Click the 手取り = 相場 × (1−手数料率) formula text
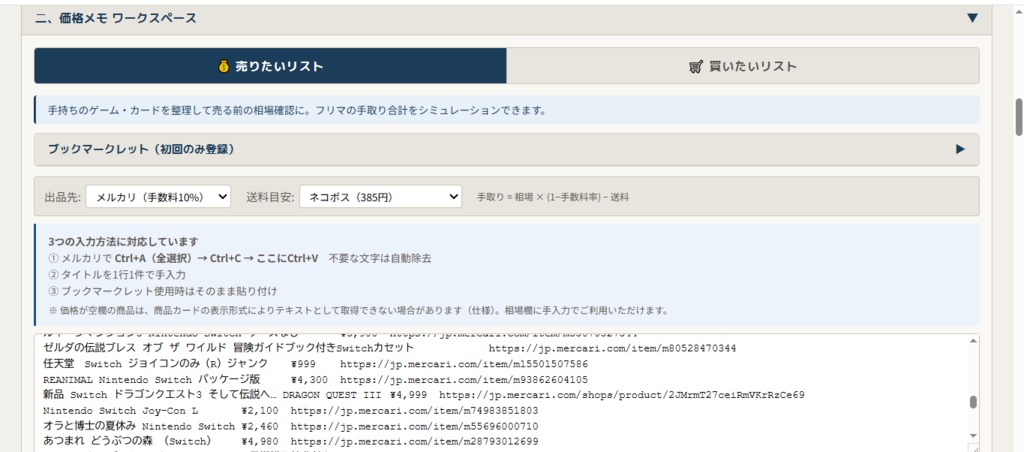This screenshot has height=452, width=1024. tap(552, 197)
